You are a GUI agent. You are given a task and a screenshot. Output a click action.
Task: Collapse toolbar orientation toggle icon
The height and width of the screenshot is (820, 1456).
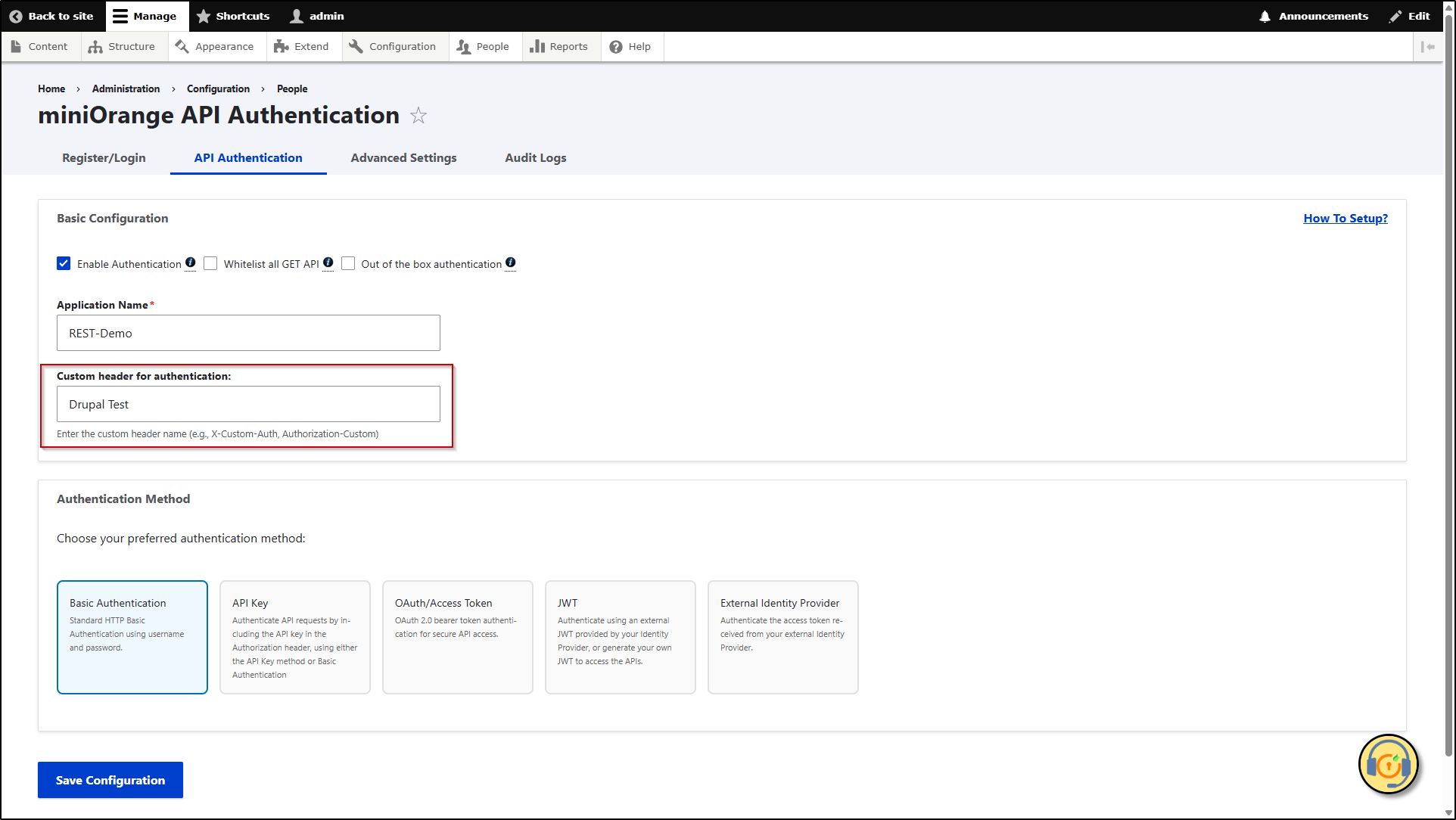click(1428, 47)
